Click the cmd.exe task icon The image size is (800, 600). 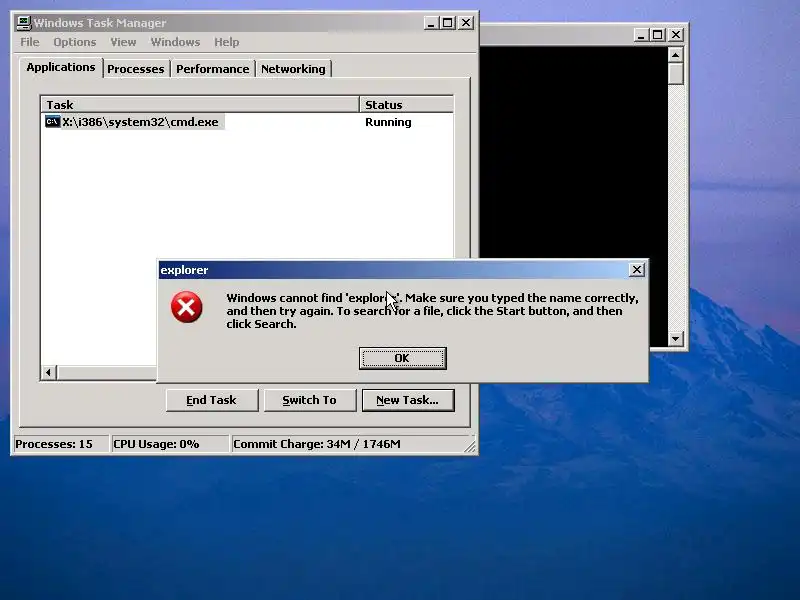click(x=53, y=122)
